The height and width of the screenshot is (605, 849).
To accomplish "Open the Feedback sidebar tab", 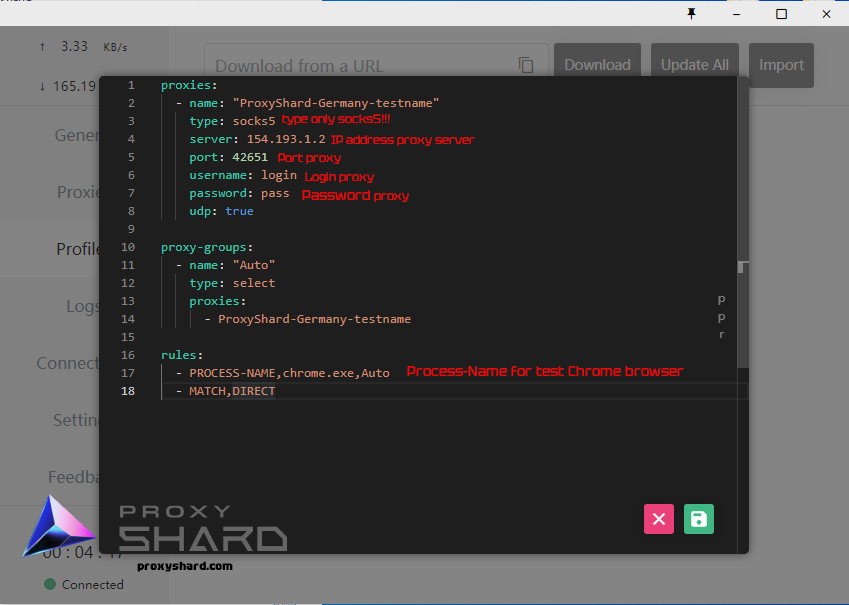I will point(74,477).
